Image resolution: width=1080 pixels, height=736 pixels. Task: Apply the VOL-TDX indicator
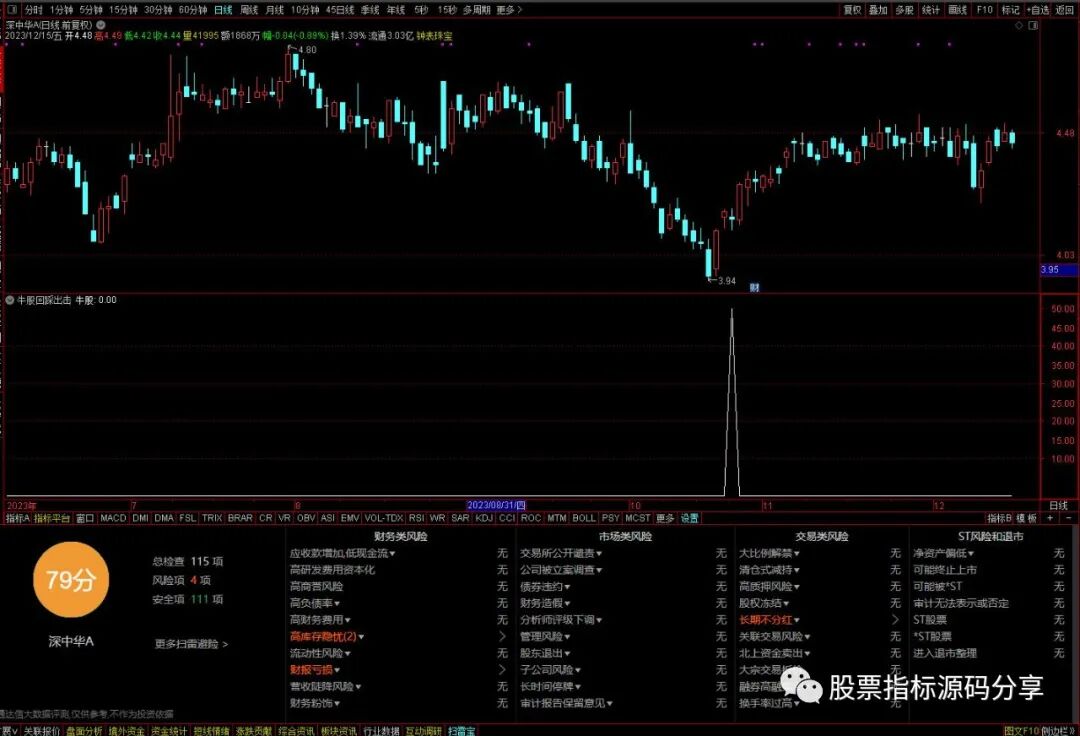click(x=384, y=518)
